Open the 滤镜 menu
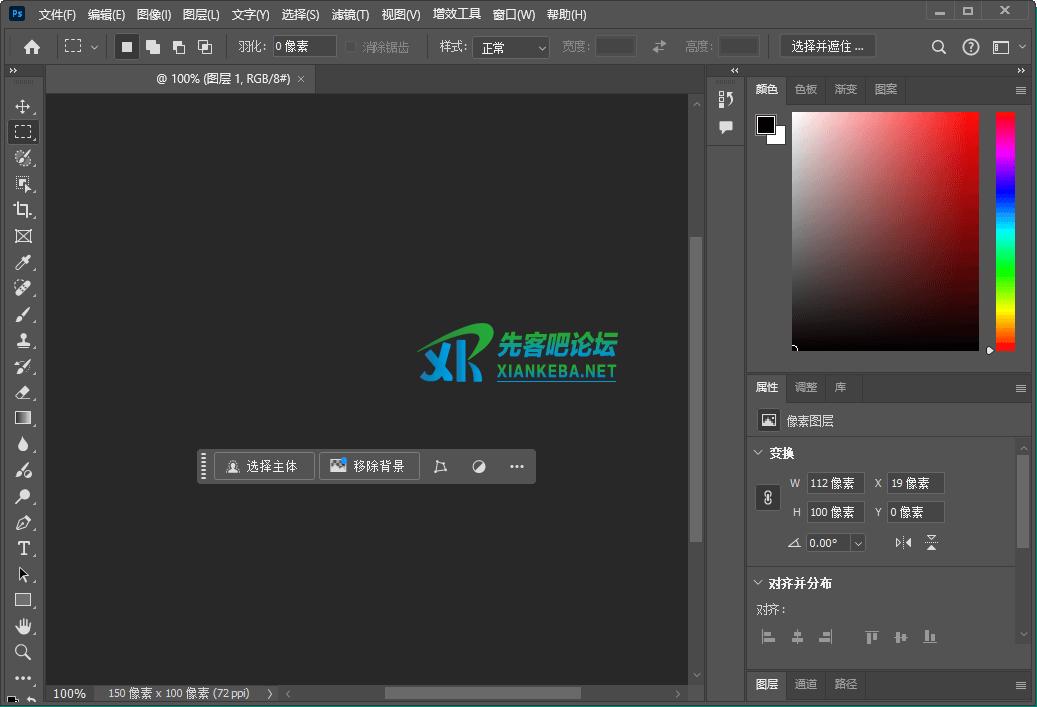The width and height of the screenshot is (1037, 707). [349, 14]
